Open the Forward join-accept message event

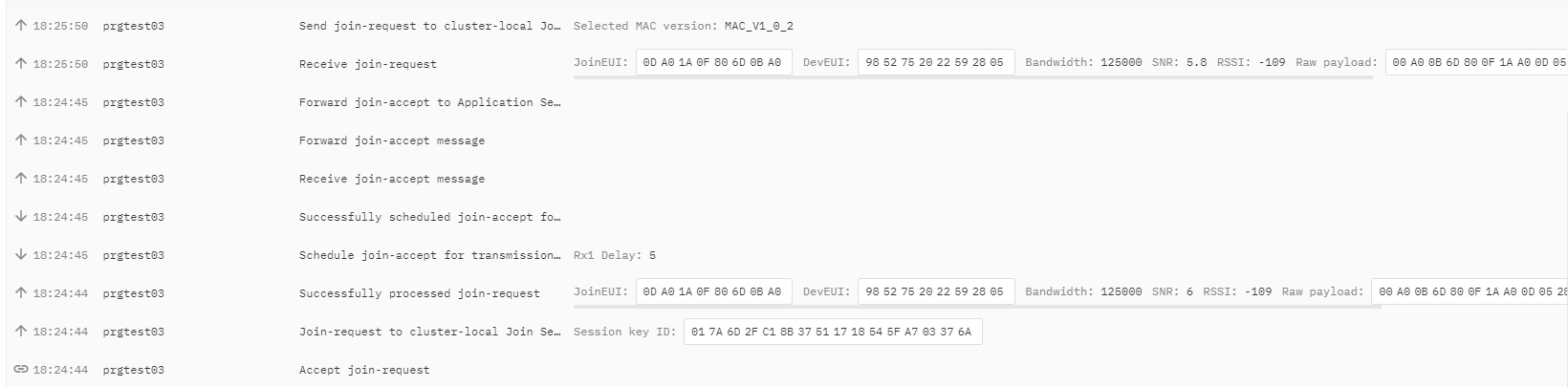392,140
